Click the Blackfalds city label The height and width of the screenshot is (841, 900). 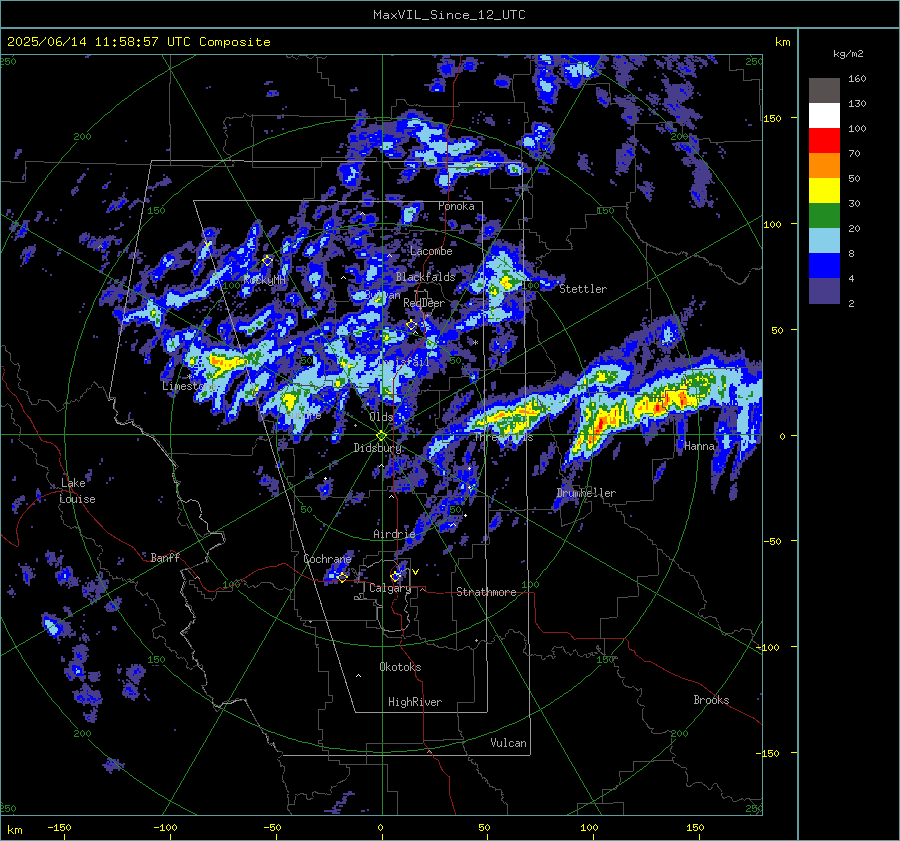coord(425,277)
